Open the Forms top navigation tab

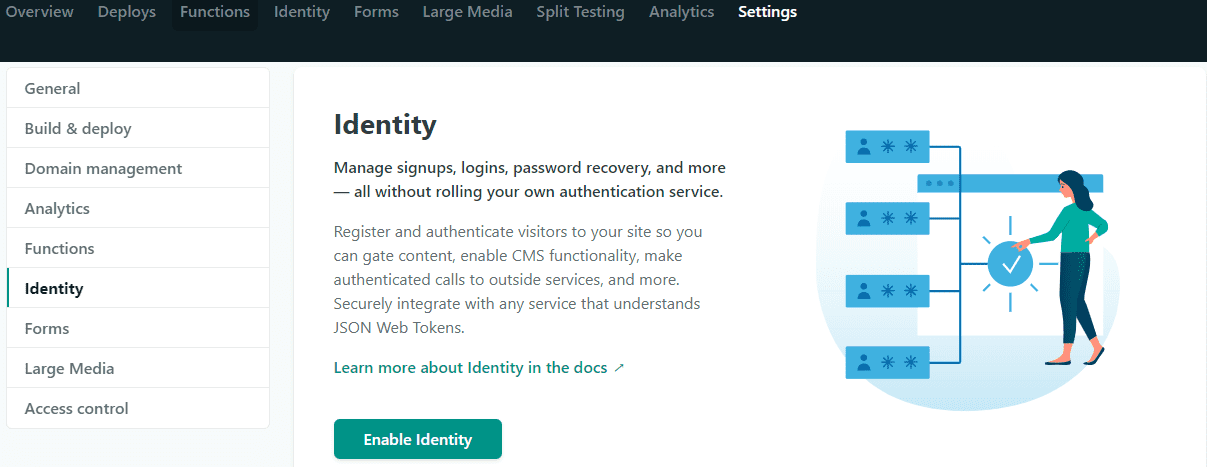point(376,12)
